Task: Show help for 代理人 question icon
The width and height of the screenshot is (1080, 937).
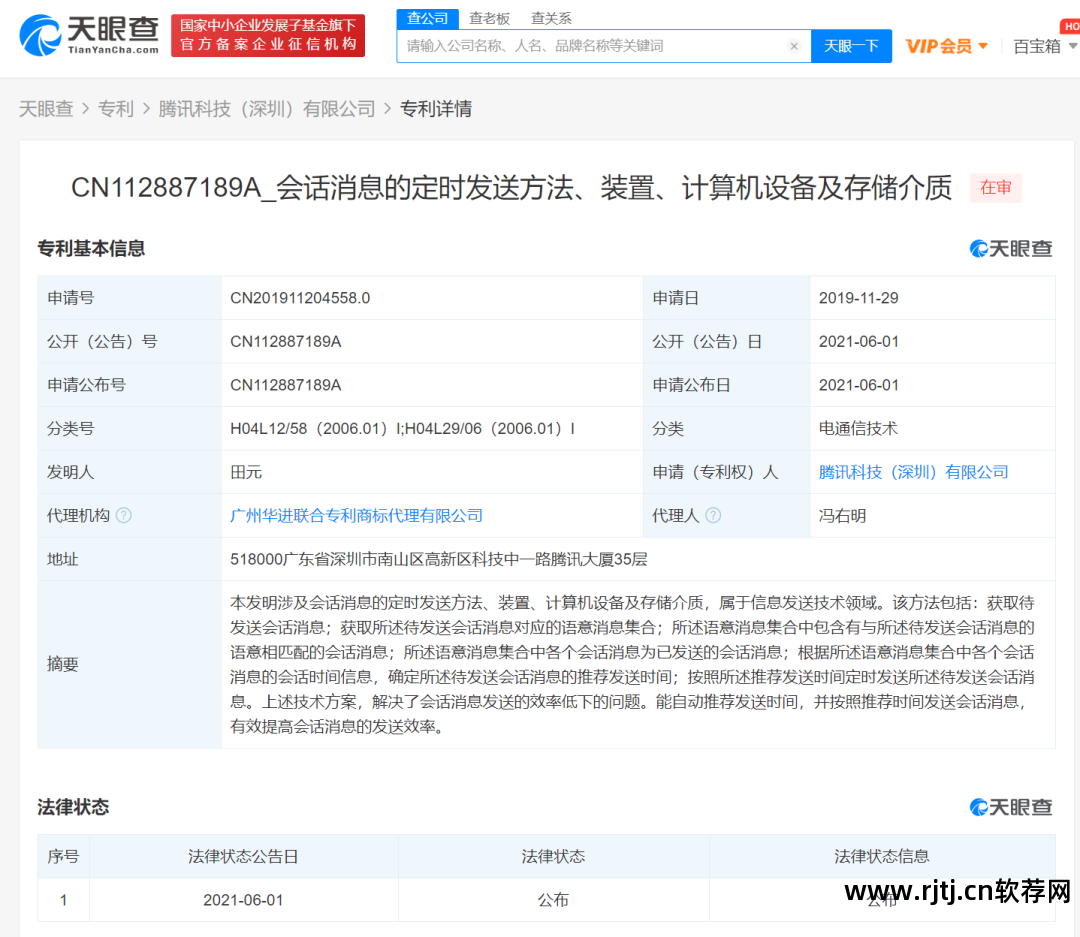Action: coord(714,515)
